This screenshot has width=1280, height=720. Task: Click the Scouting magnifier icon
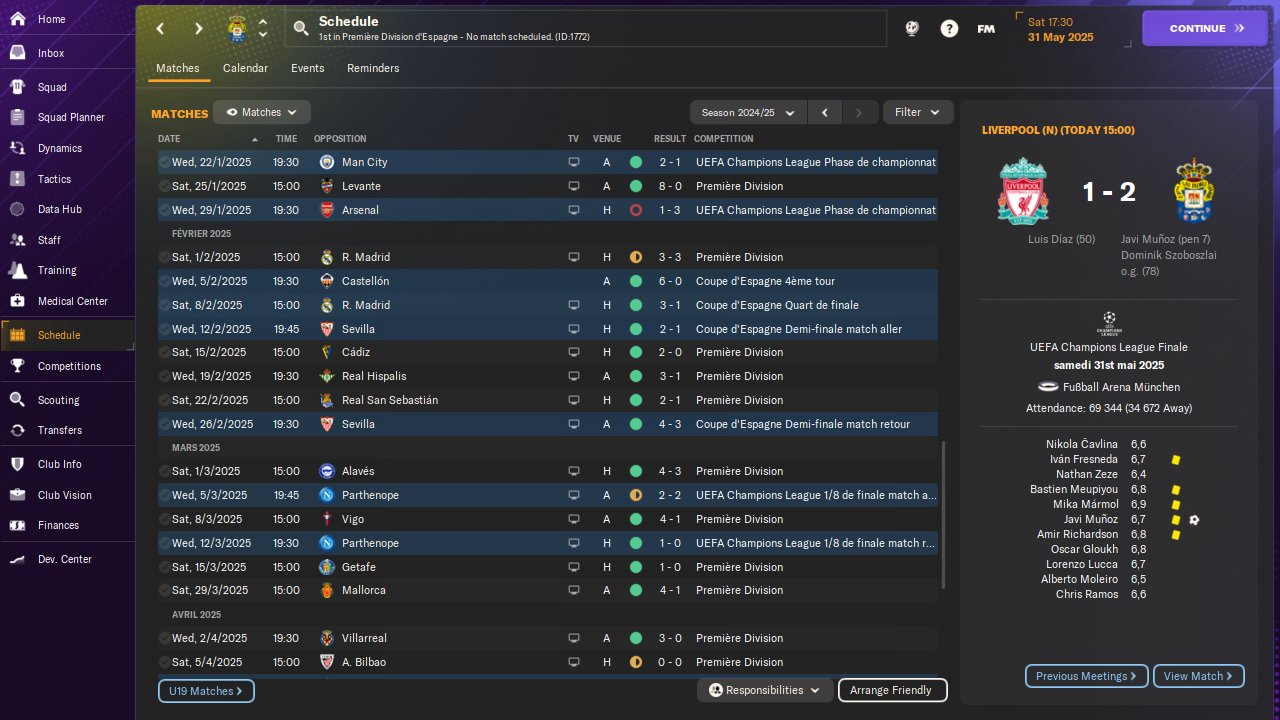[x=17, y=400]
